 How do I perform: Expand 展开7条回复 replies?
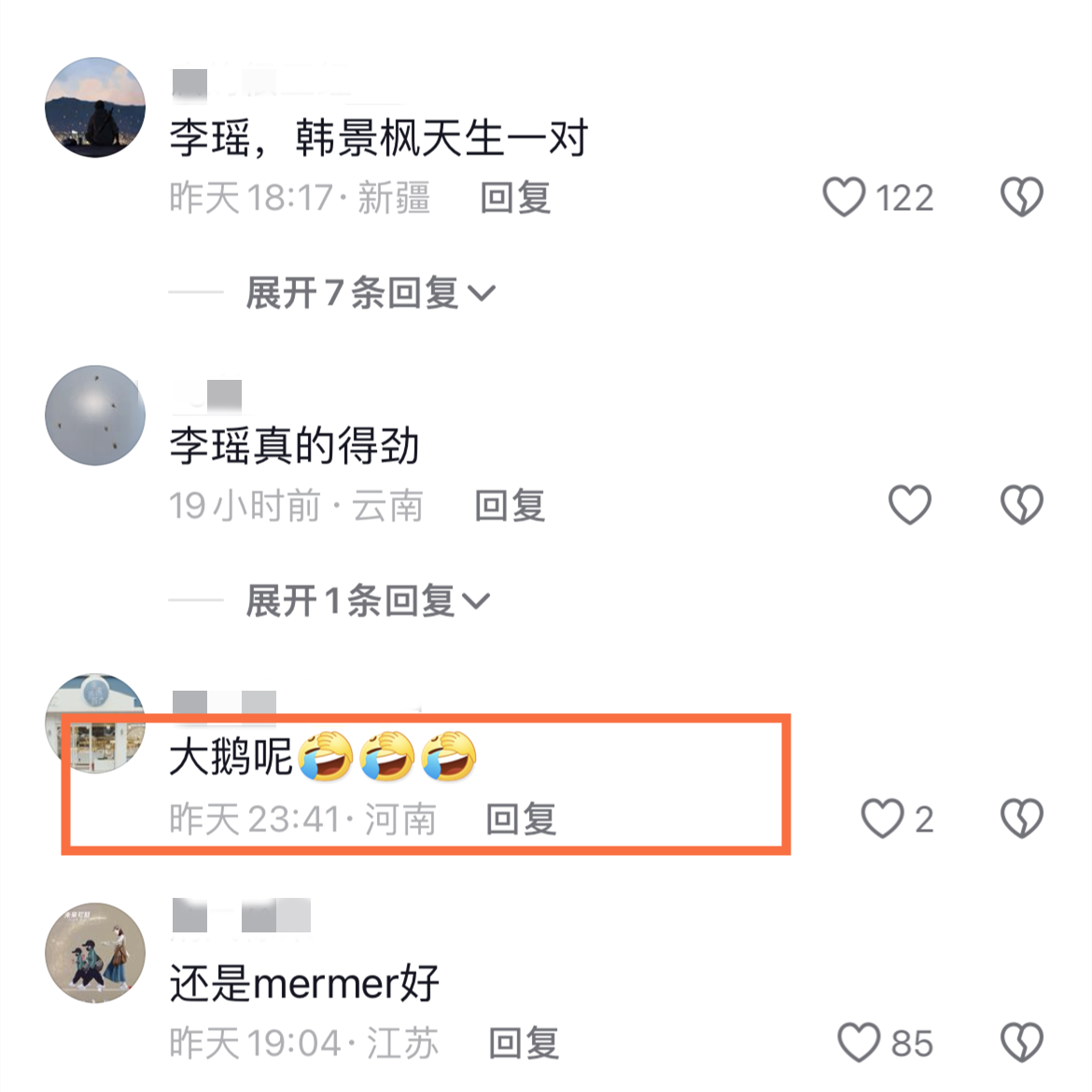click(x=371, y=292)
